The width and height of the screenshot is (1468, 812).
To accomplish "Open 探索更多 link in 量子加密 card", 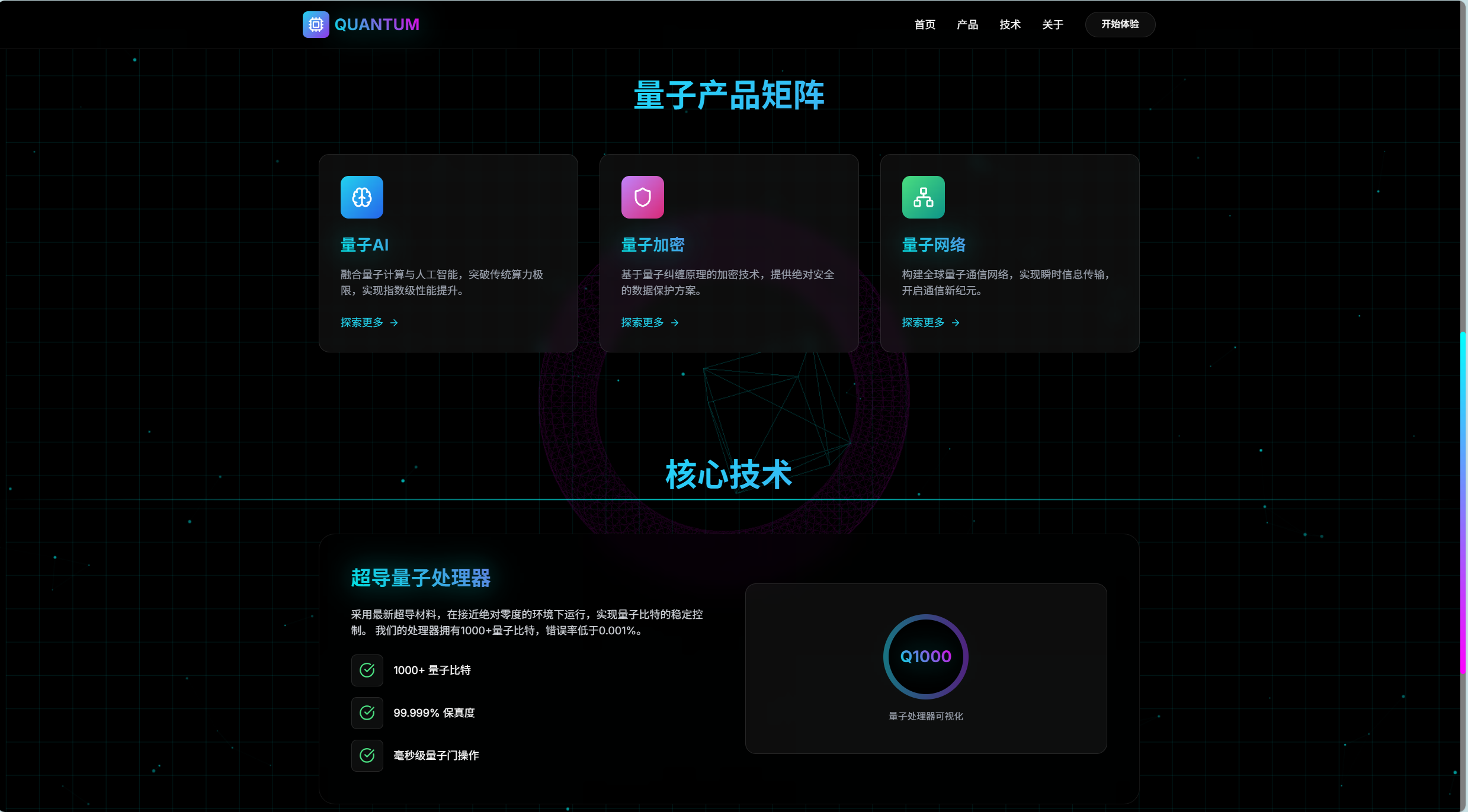I will coord(650,322).
